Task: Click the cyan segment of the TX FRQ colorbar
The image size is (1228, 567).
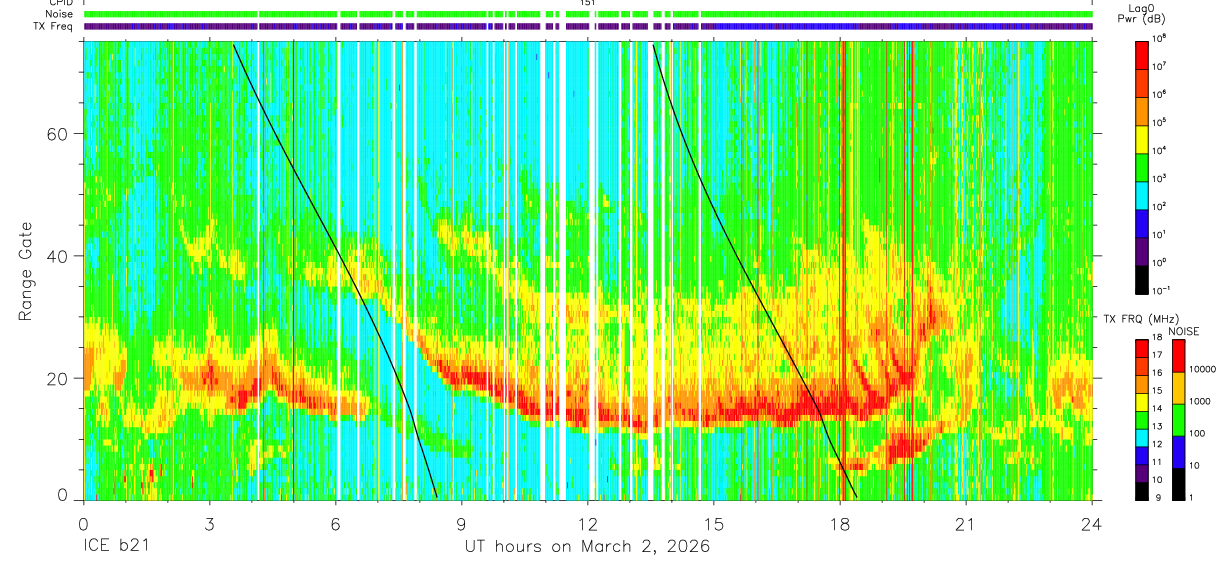Action: pos(1142,438)
